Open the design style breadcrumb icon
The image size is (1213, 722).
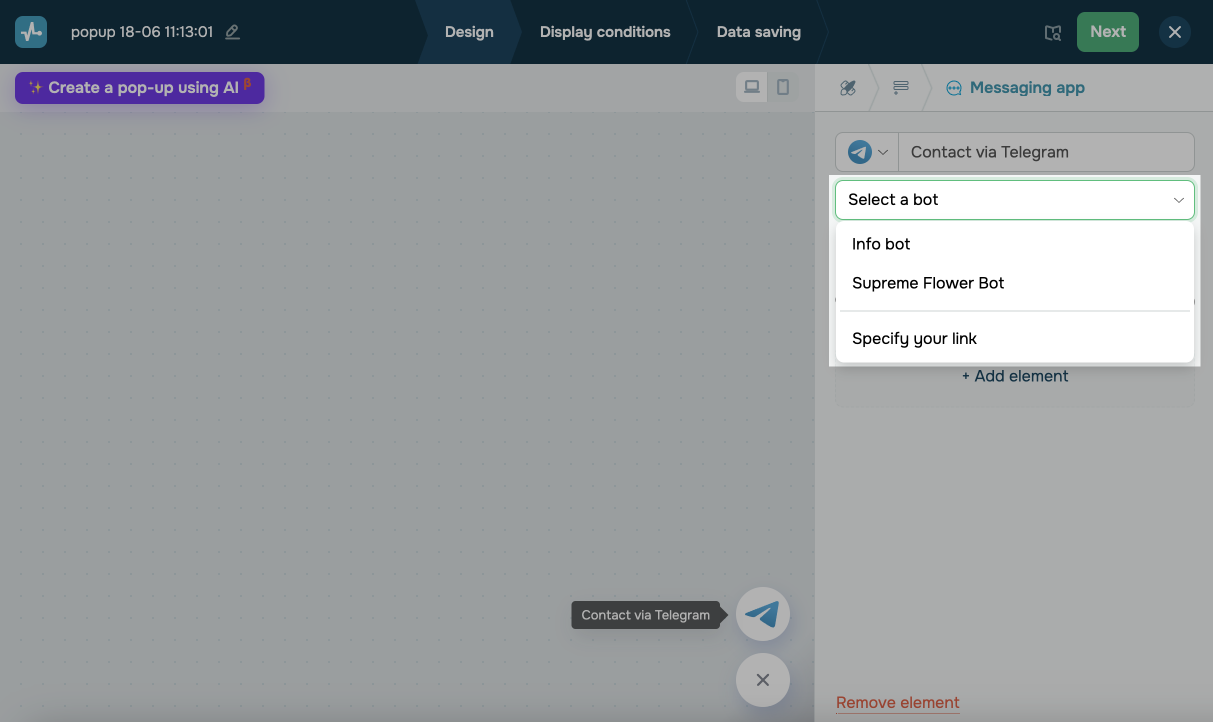click(x=848, y=88)
